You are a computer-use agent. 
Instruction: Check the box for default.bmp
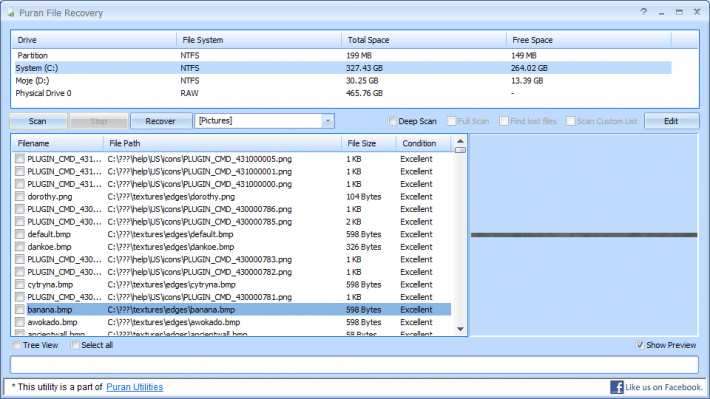tap(19, 234)
